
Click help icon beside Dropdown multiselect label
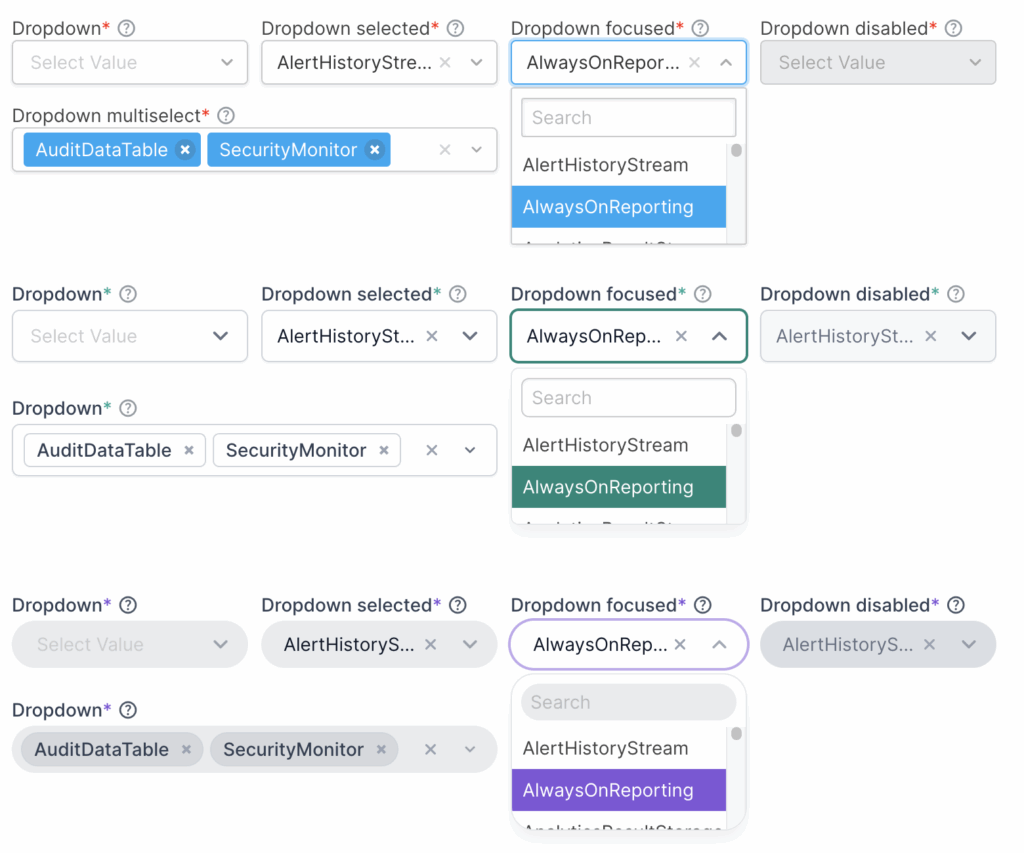point(226,116)
